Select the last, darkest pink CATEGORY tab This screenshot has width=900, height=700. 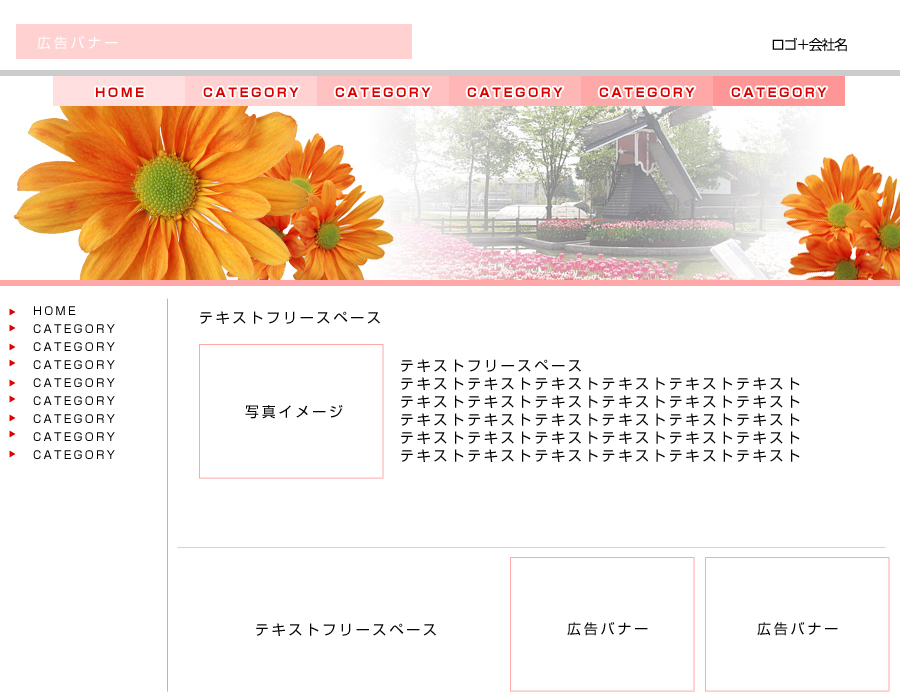779,91
